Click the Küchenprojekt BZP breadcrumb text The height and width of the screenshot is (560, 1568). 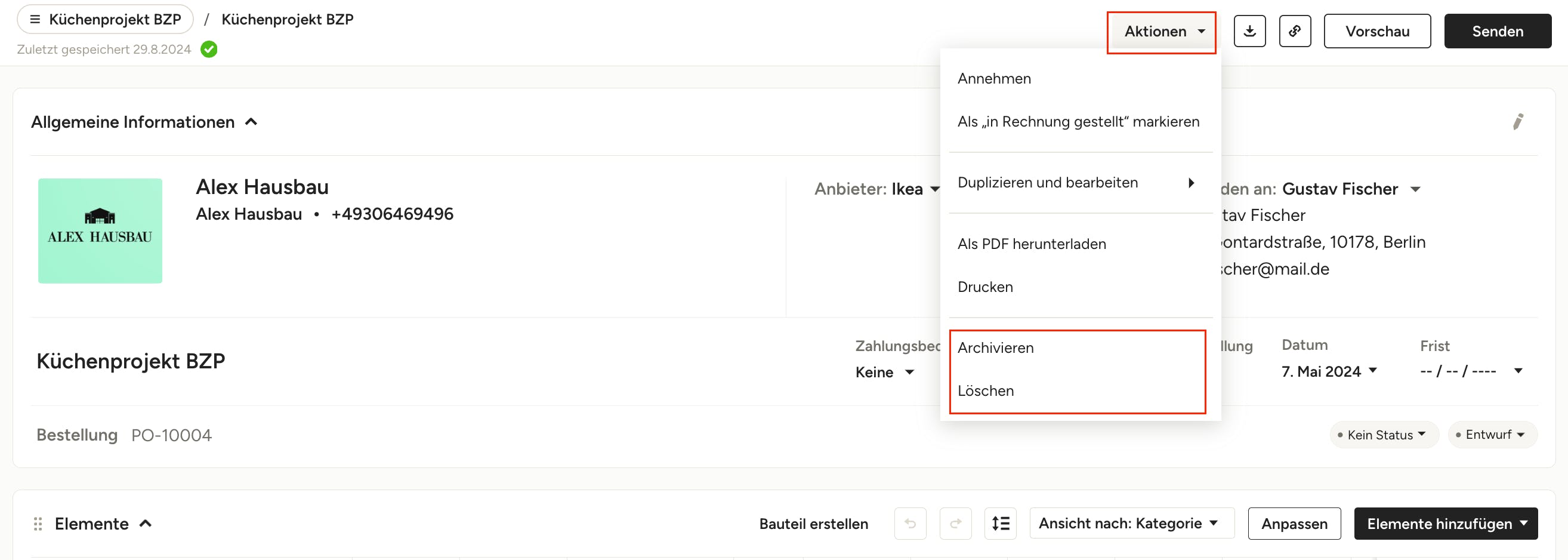point(288,20)
